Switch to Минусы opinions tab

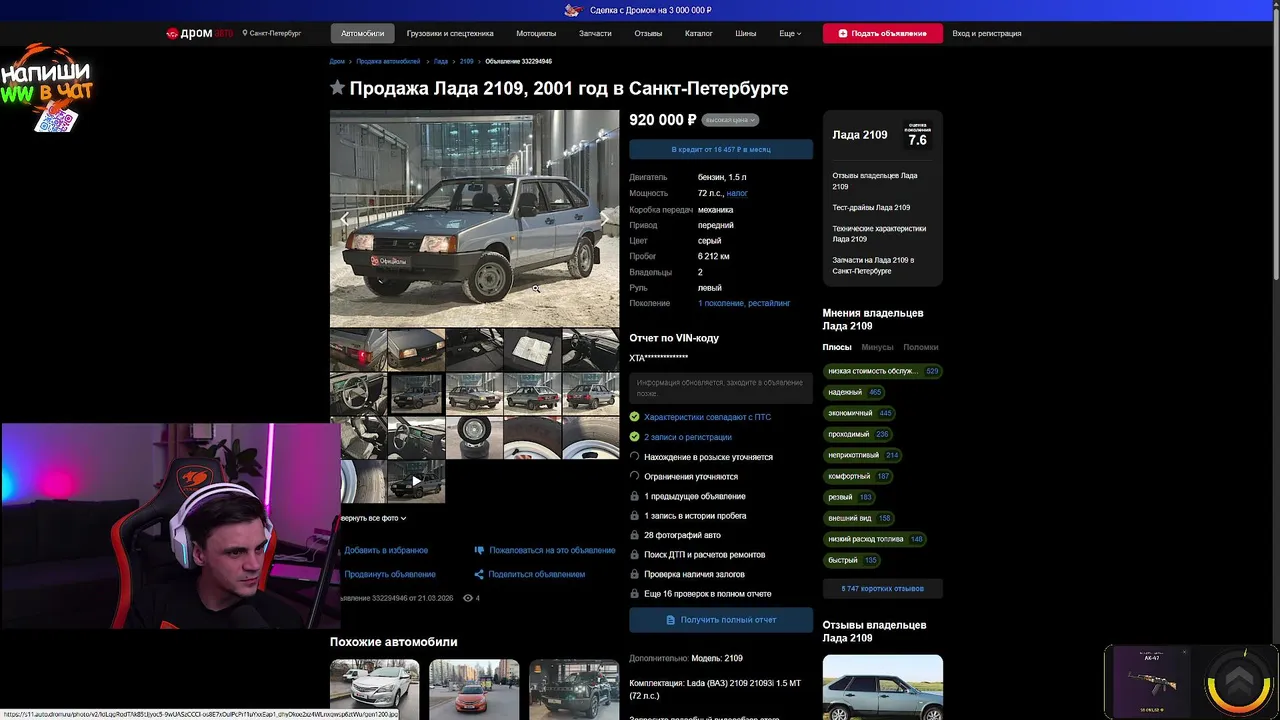point(877,347)
